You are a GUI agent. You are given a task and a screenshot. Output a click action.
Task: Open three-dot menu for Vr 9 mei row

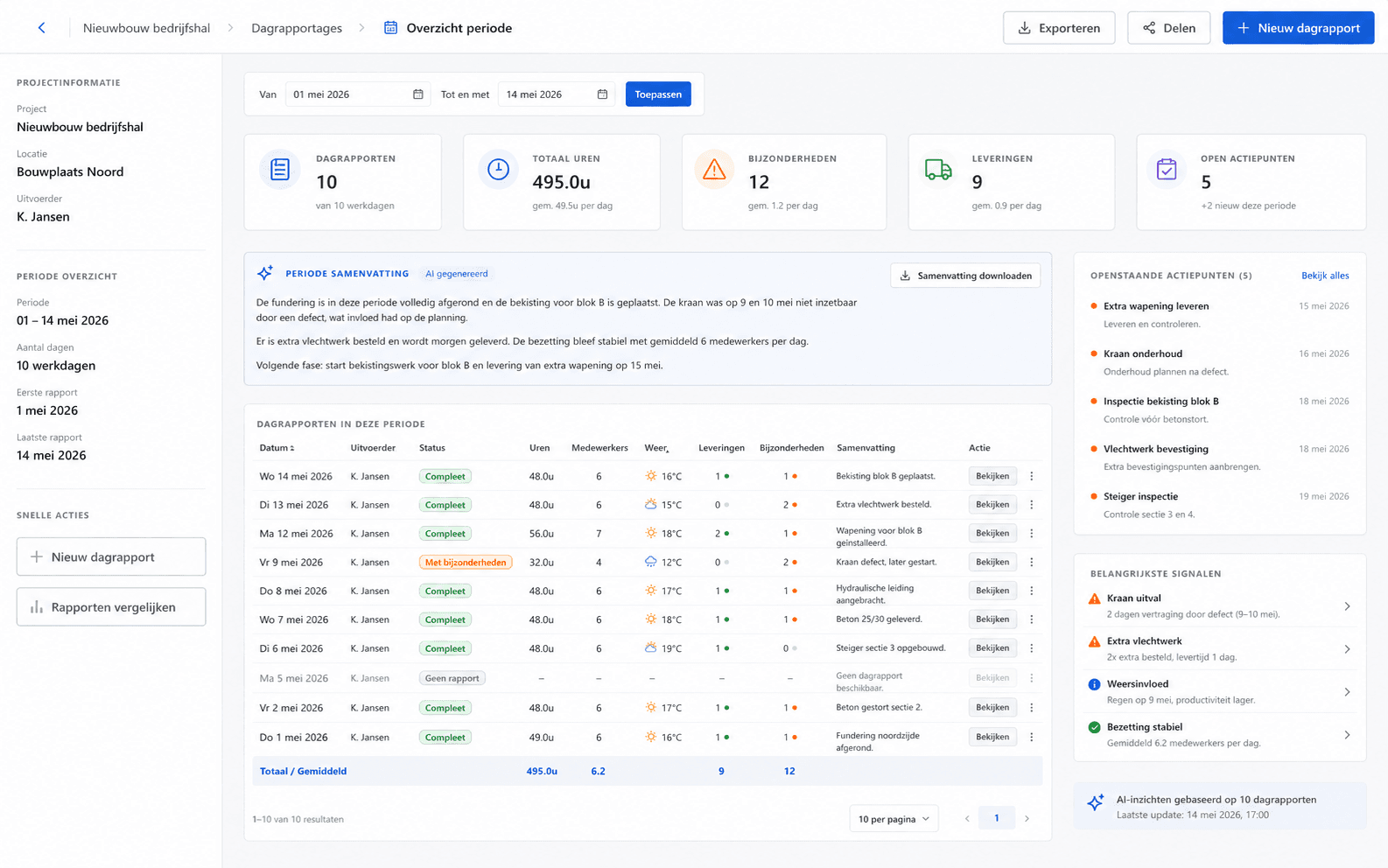pos(1032,562)
